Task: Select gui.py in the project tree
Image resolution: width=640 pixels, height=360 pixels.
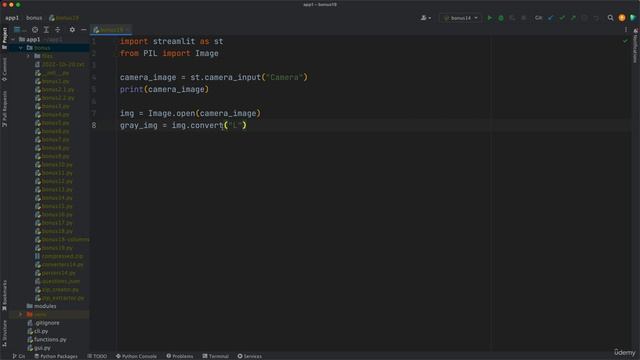Action: (x=42, y=348)
